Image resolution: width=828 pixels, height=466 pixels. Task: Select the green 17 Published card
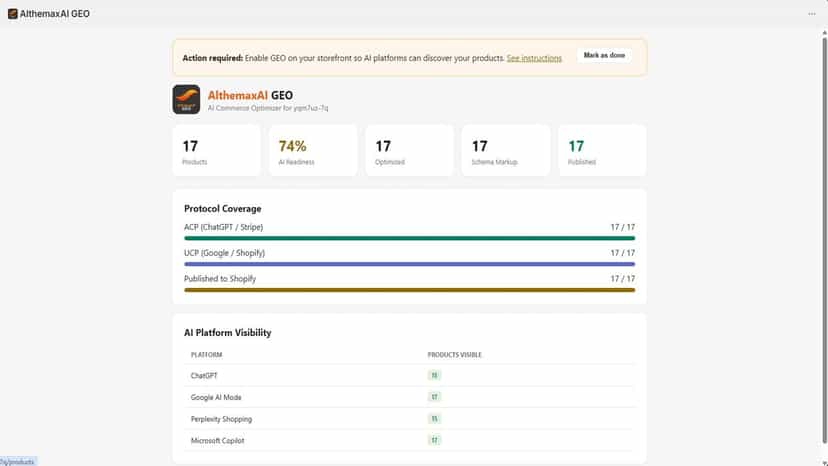tap(602, 151)
